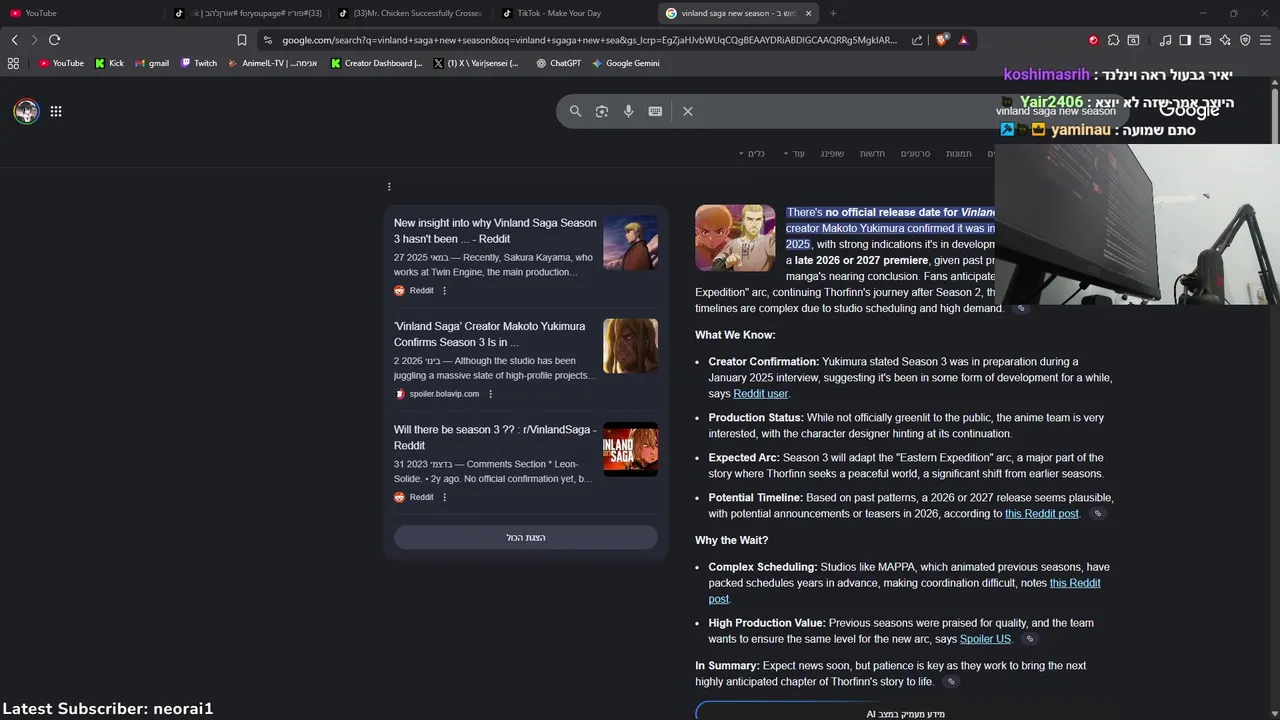1280x720 pixels.
Task: Close the vinland saga new season tab
Action: [808, 13]
